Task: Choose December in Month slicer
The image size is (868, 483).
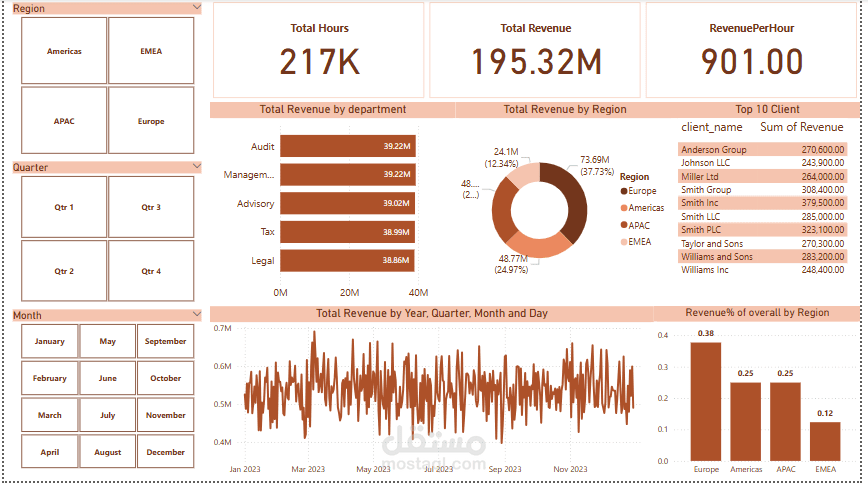Action: click(x=166, y=451)
